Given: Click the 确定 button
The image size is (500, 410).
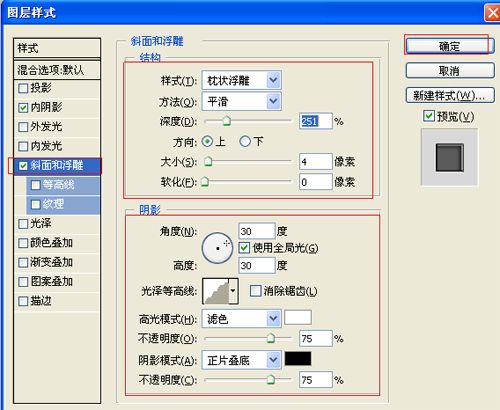Looking at the screenshot, I should coord(450,46).
